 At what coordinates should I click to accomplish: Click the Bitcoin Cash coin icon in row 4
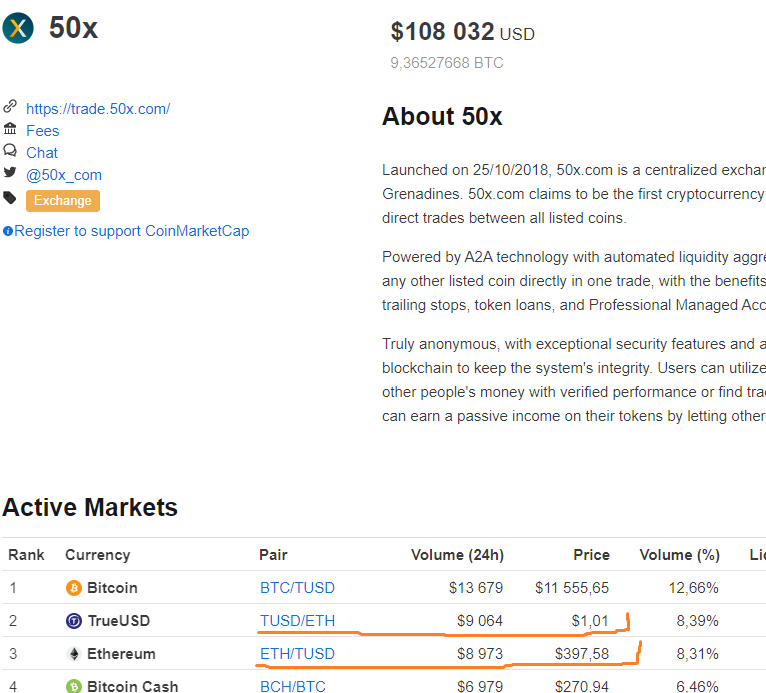[74, 686]
